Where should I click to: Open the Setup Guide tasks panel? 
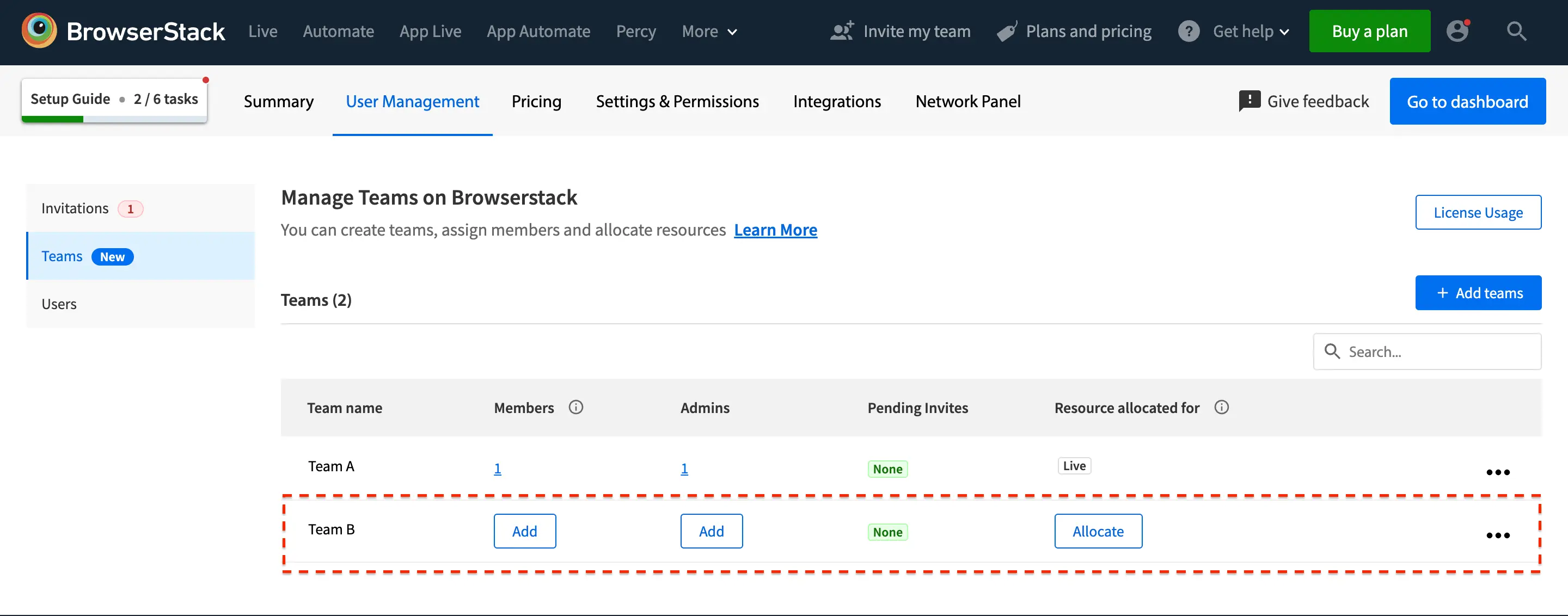(114, 99)
